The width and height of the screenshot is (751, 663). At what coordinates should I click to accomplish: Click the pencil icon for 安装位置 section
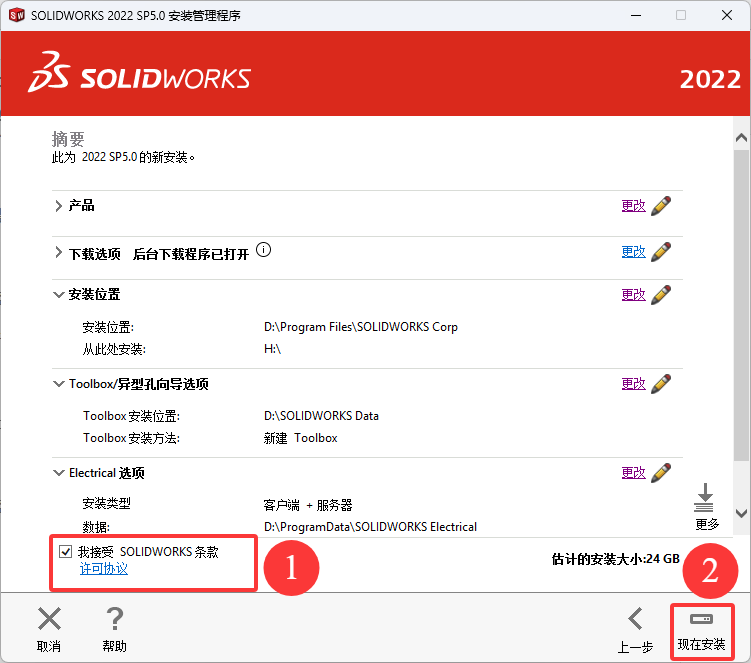click(x=661, y=295)
